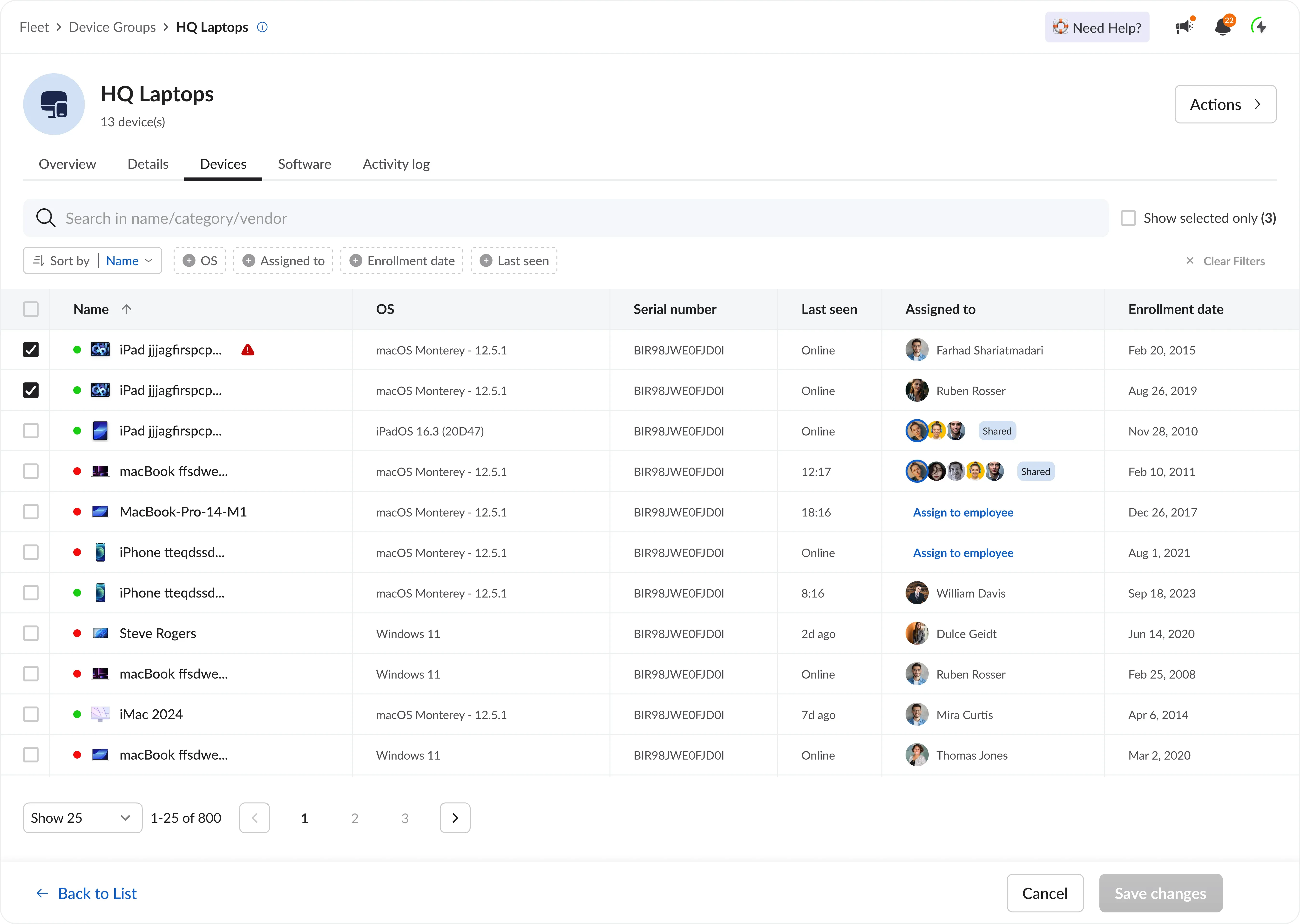Check the Thomas Jones row checkbox
Screen dimensions: 1300x924
pyautogui.click(x=31, y=754)
